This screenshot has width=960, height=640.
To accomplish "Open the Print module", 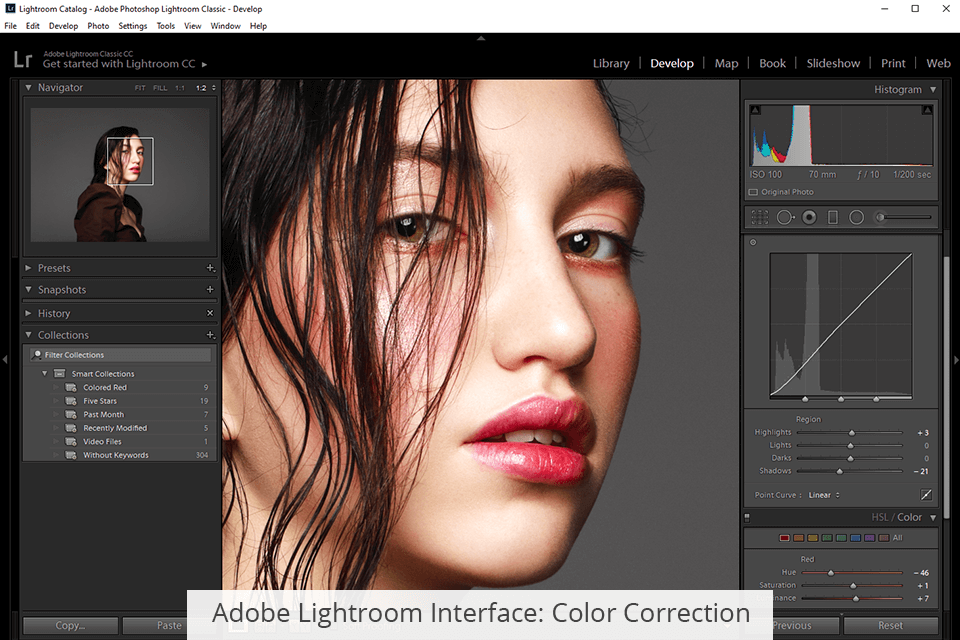I will point(893,63).
